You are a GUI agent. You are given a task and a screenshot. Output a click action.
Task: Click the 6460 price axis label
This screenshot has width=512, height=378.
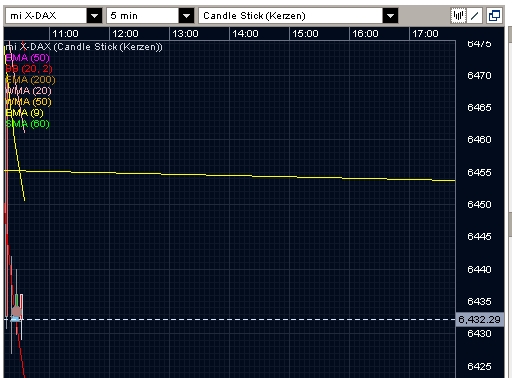479,139
